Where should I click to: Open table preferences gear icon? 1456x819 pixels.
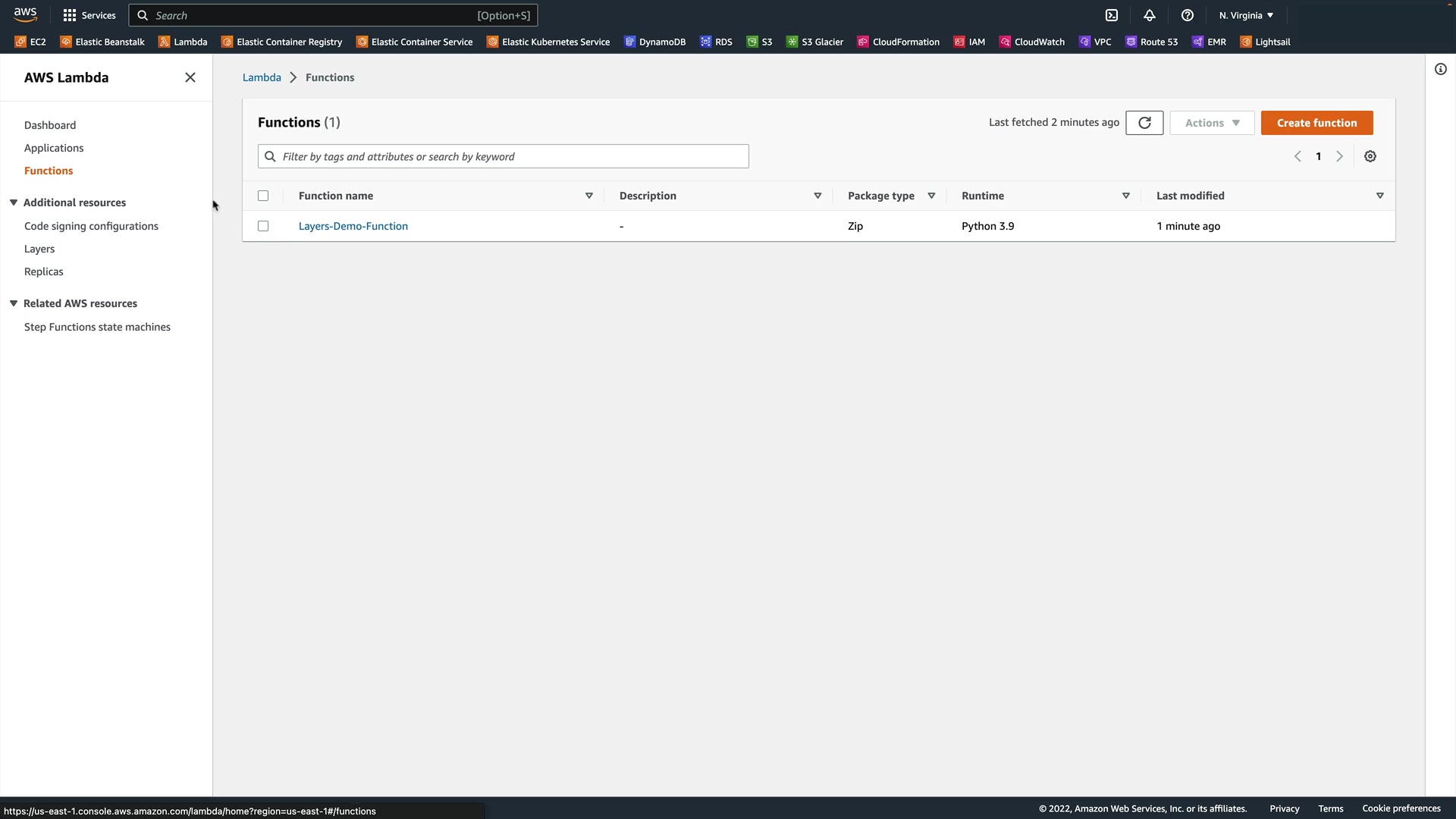pos(1370,156)
